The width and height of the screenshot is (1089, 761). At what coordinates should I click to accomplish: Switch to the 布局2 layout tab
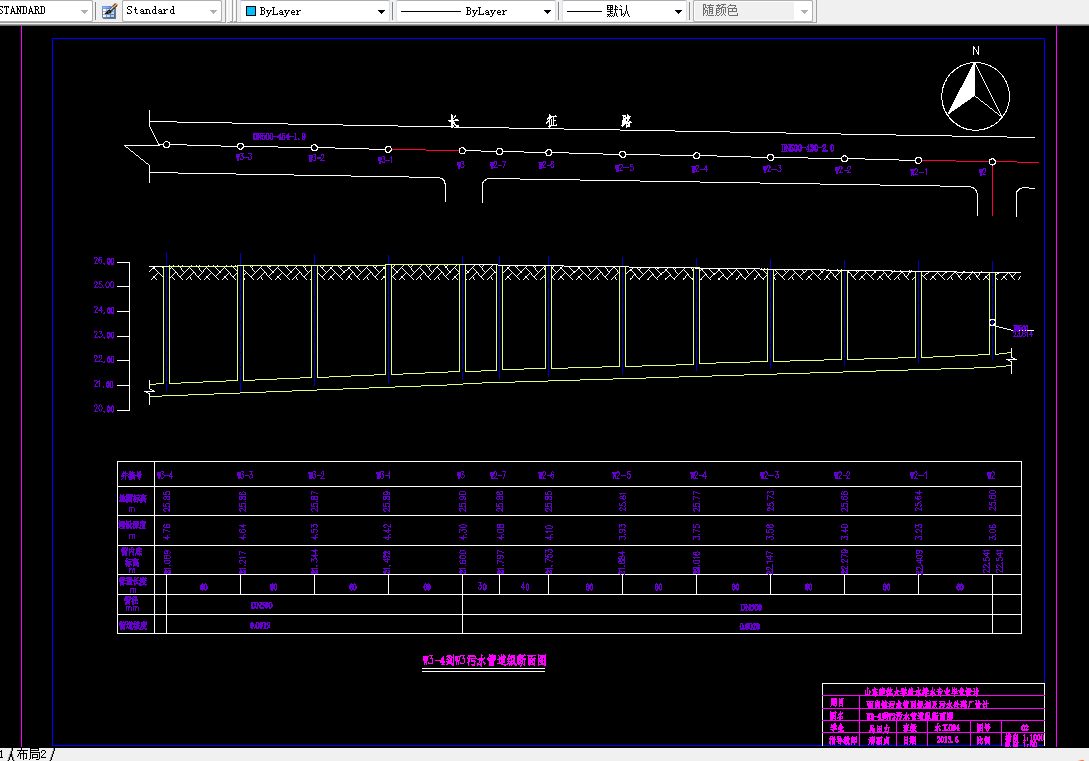[32, 754]
